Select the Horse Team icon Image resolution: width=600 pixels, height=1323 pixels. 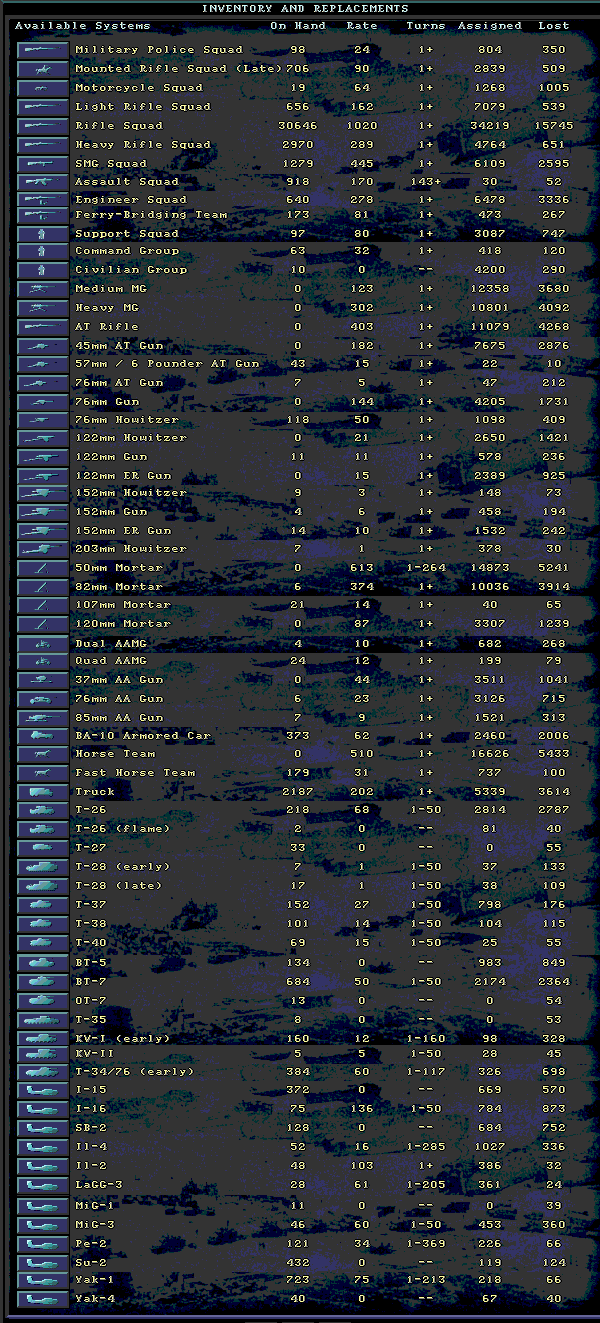point(43,754)
